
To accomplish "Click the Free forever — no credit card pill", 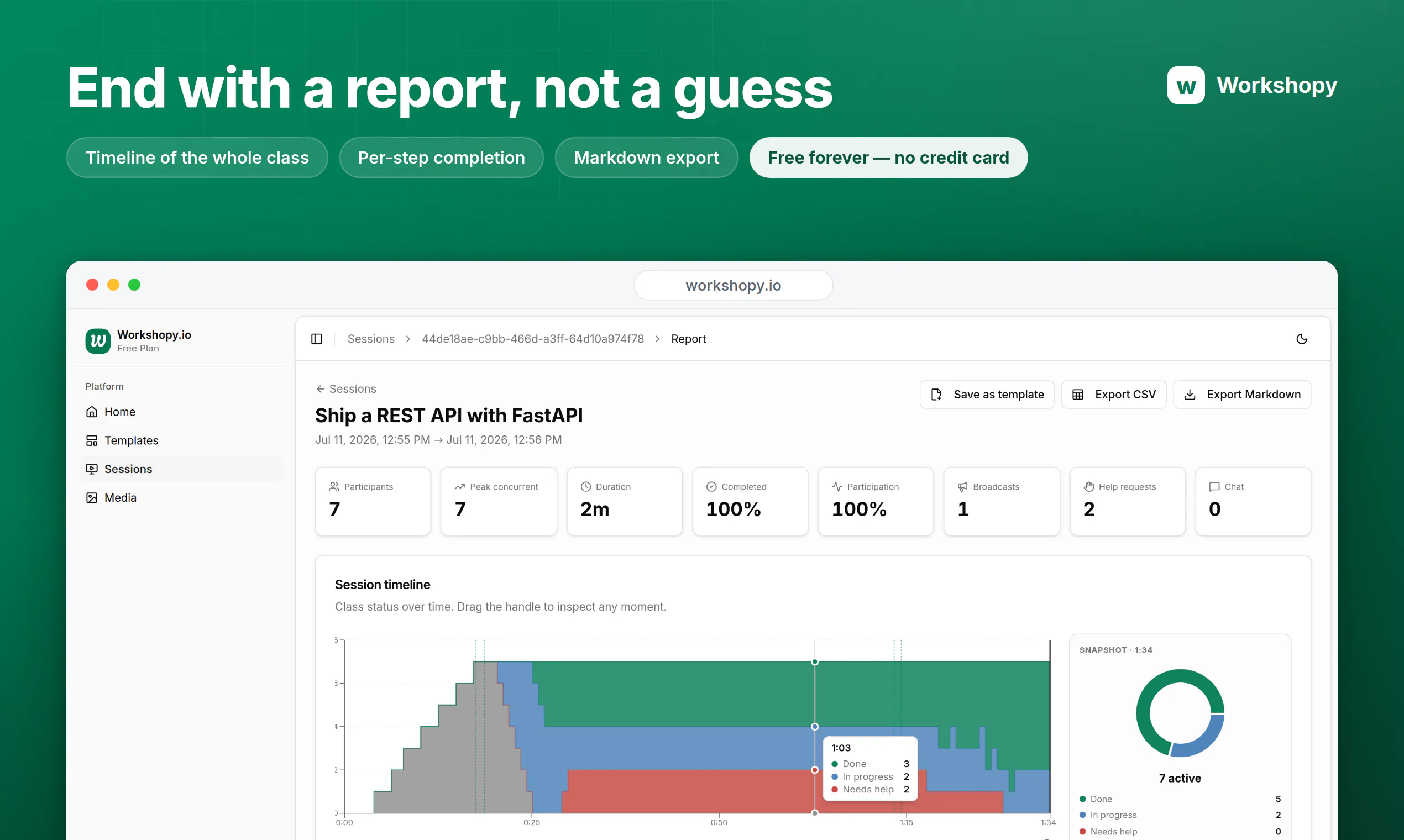I will coord(888,158).
